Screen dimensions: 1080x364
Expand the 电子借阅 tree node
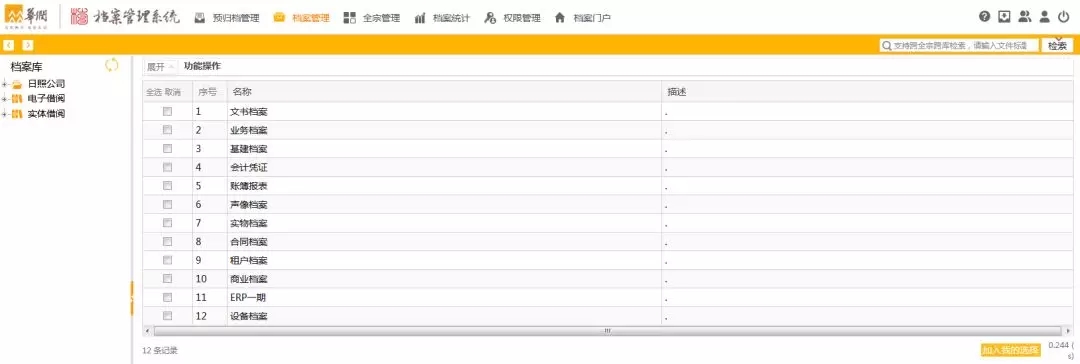coord(5,99)
